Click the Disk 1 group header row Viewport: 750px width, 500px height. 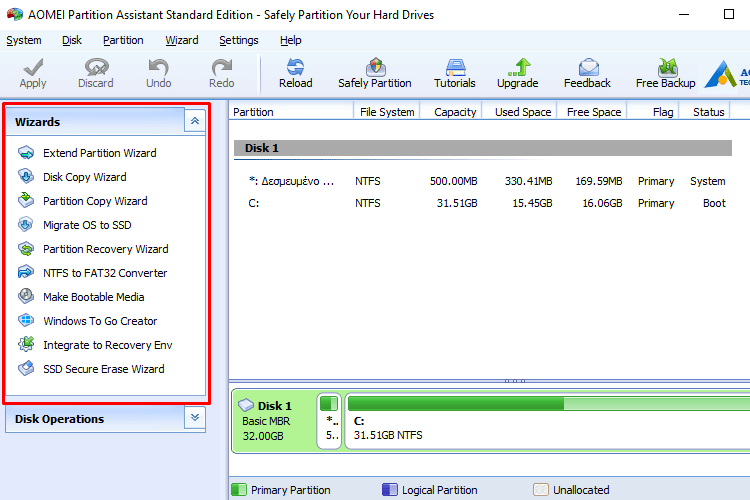coord(483,148)
